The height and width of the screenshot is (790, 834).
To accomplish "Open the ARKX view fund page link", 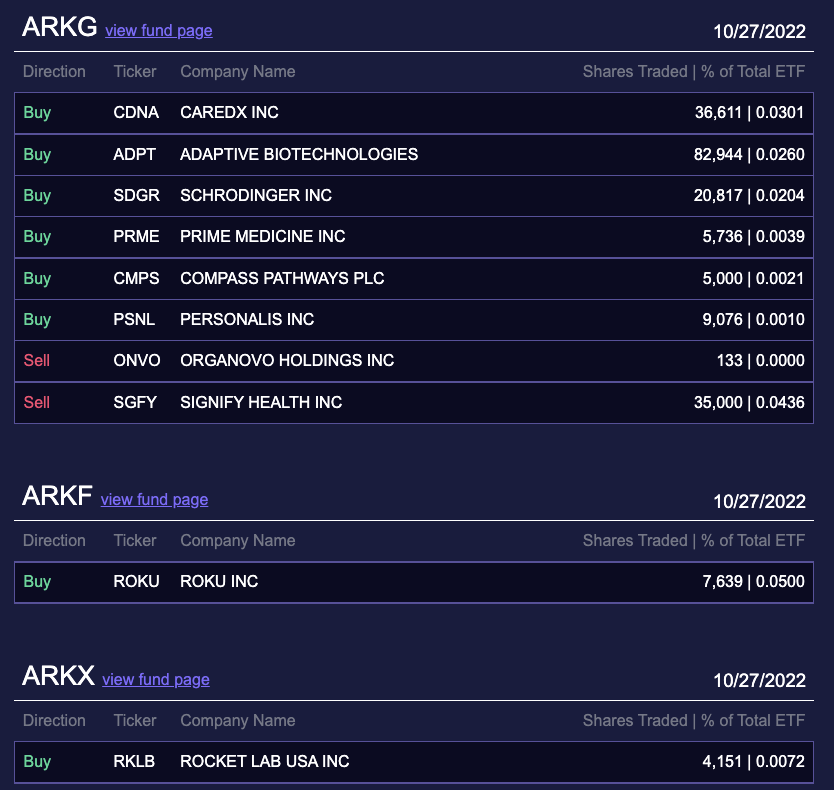I will (x=155, y=680).
